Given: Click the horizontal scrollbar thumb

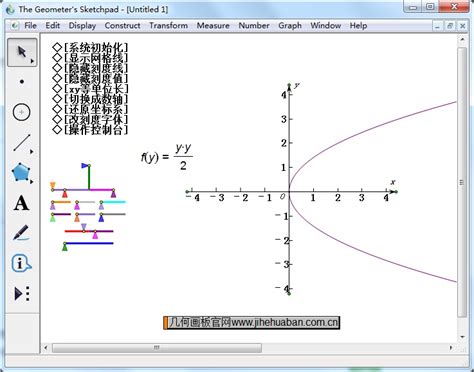Looking at the screenshot, I should 157,348.
